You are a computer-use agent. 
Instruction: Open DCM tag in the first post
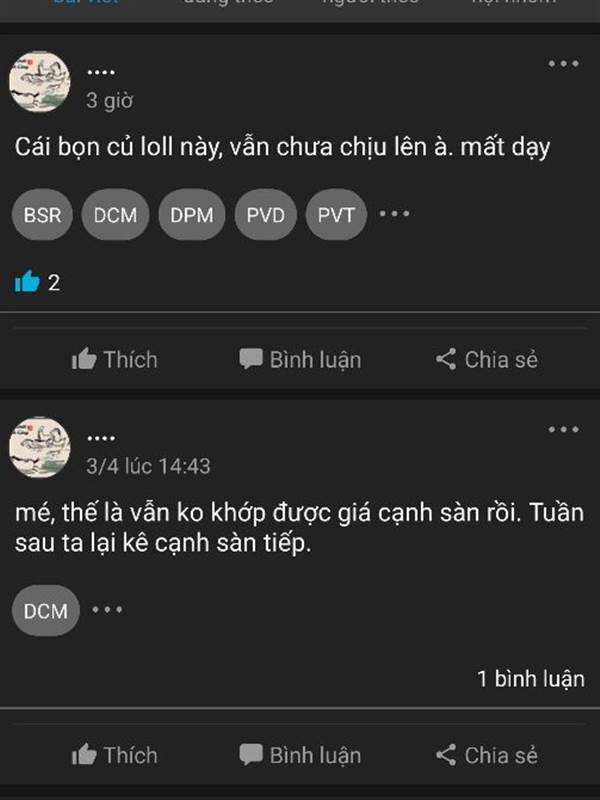tap(115, 214)
